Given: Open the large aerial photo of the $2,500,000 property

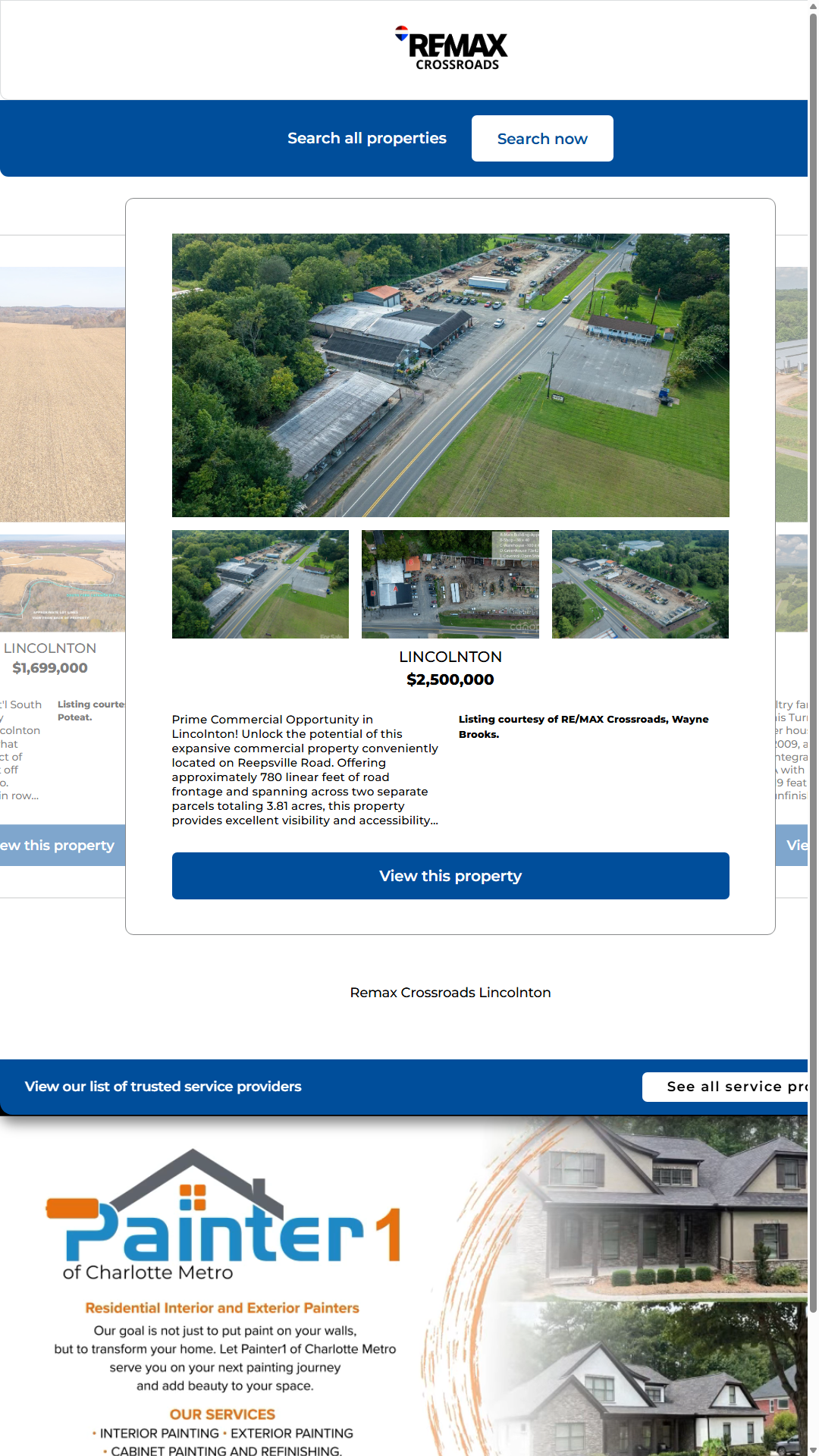Looking at the screenshot, I should (x=450, y=375).
